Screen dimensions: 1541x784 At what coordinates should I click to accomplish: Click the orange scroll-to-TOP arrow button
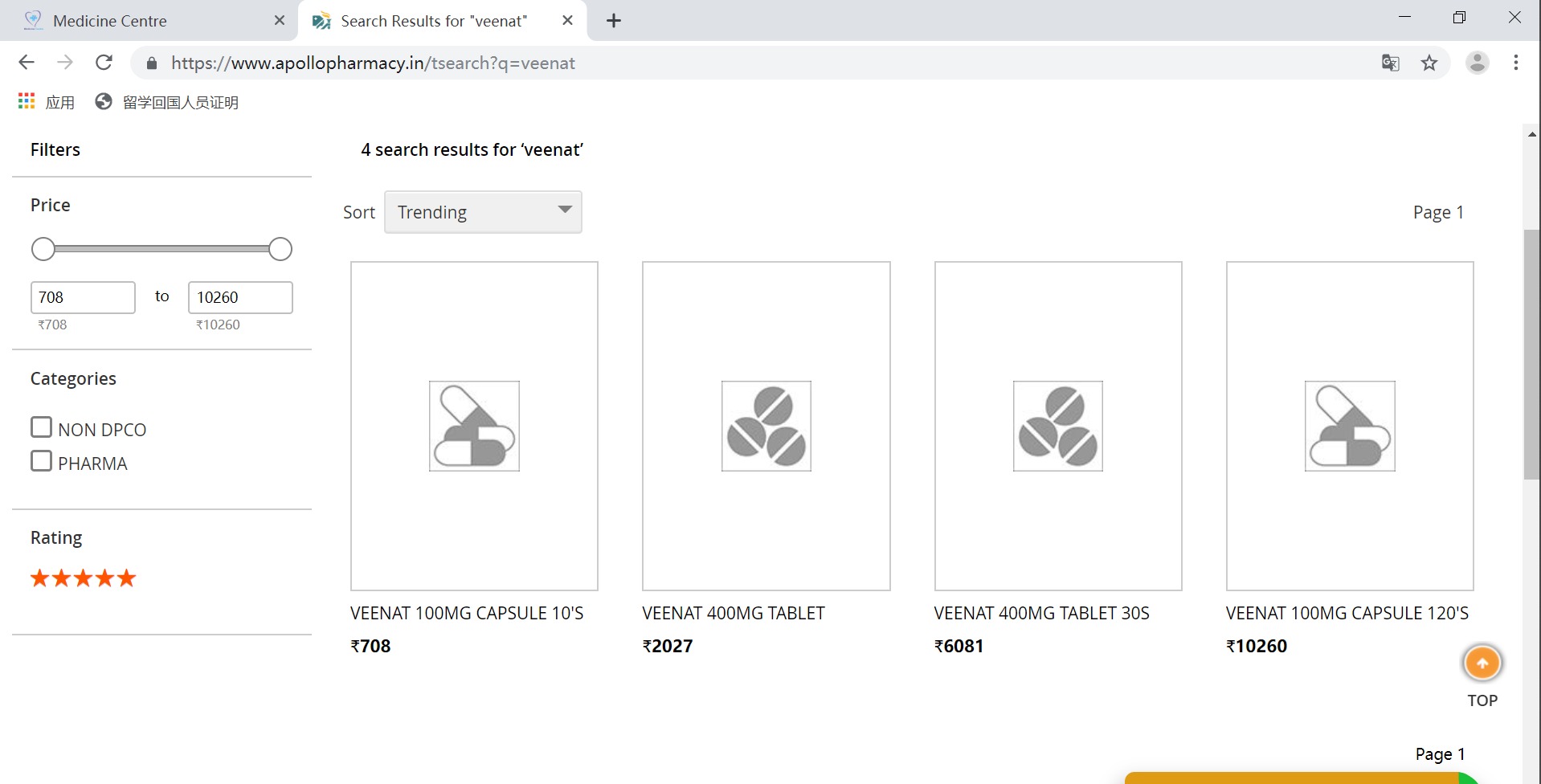coord(1482,664)
